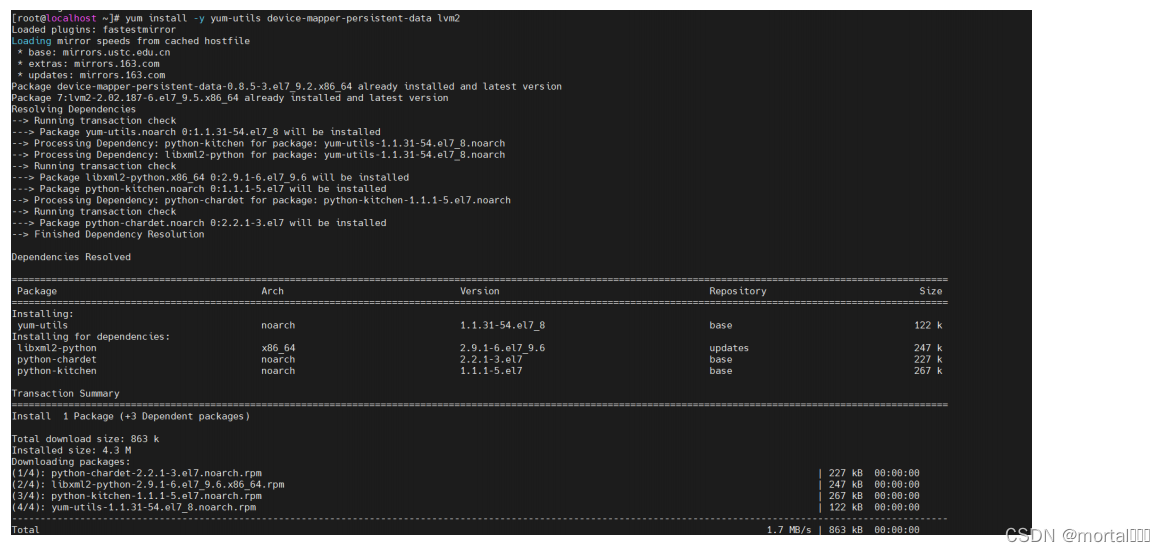Click version 2.2.1-3.el7 in the table
The height and width of the screenshot is (552, 1165).
coord(491,359)
